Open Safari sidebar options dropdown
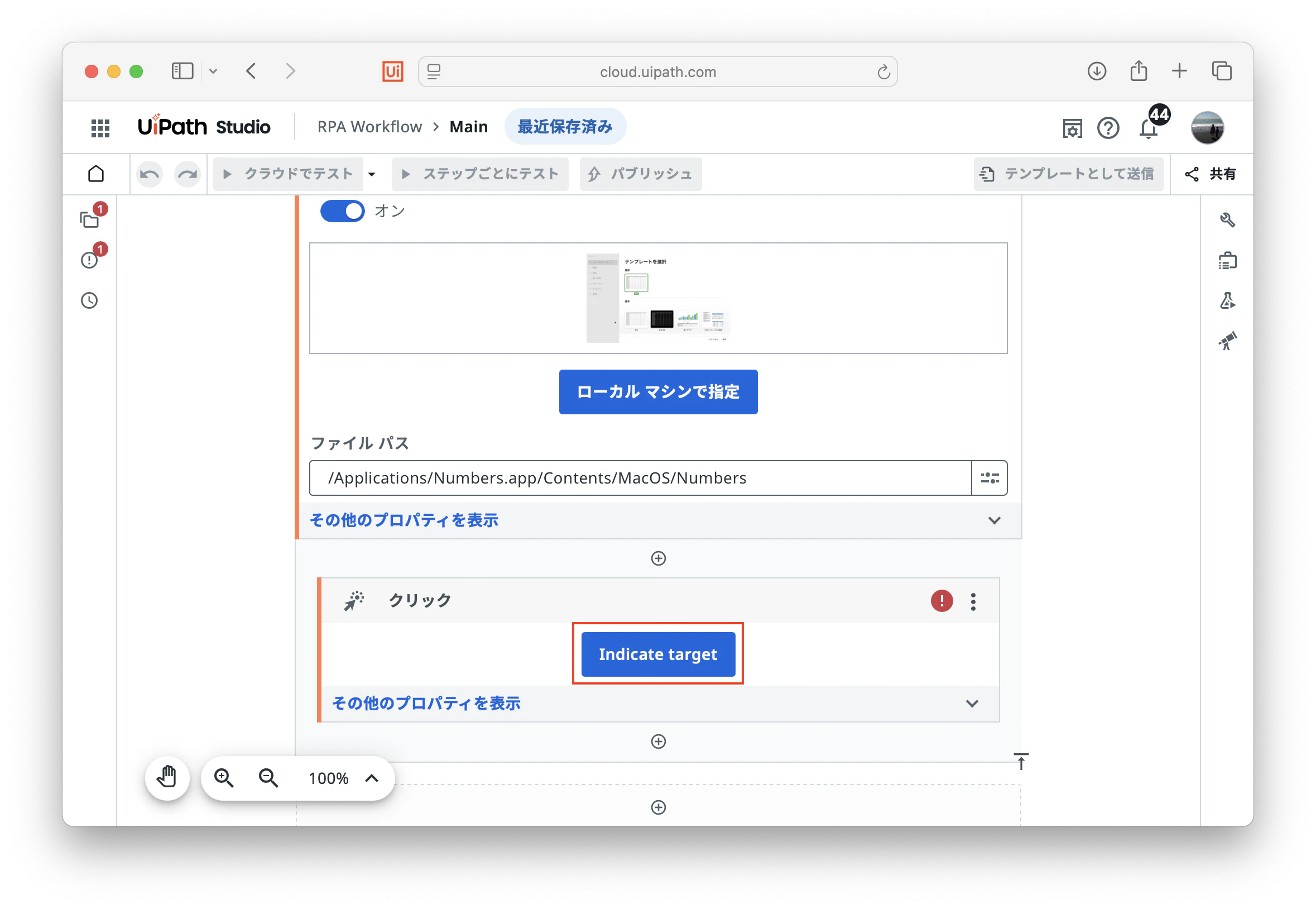 [x=213, y=71]
